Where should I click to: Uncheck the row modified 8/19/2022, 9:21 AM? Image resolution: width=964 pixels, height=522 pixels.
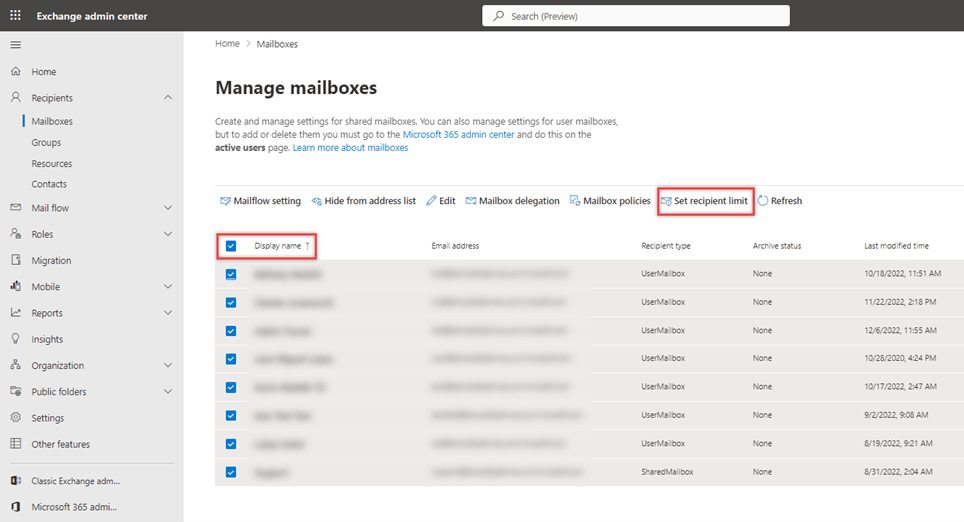point(231,444)
